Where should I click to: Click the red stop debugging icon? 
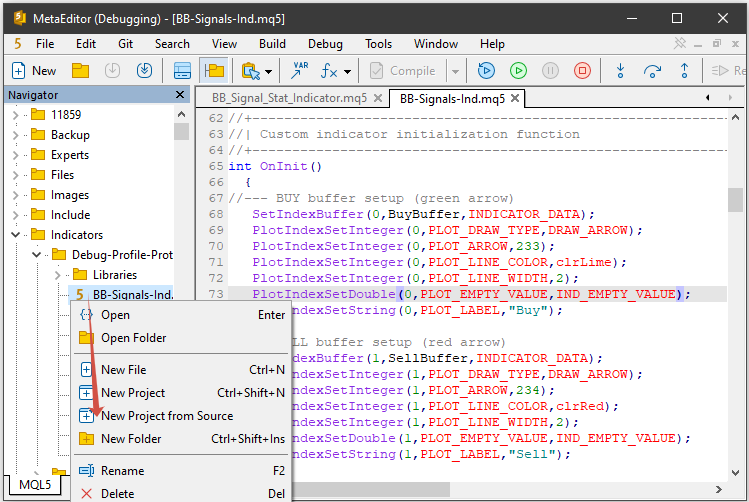582,71
